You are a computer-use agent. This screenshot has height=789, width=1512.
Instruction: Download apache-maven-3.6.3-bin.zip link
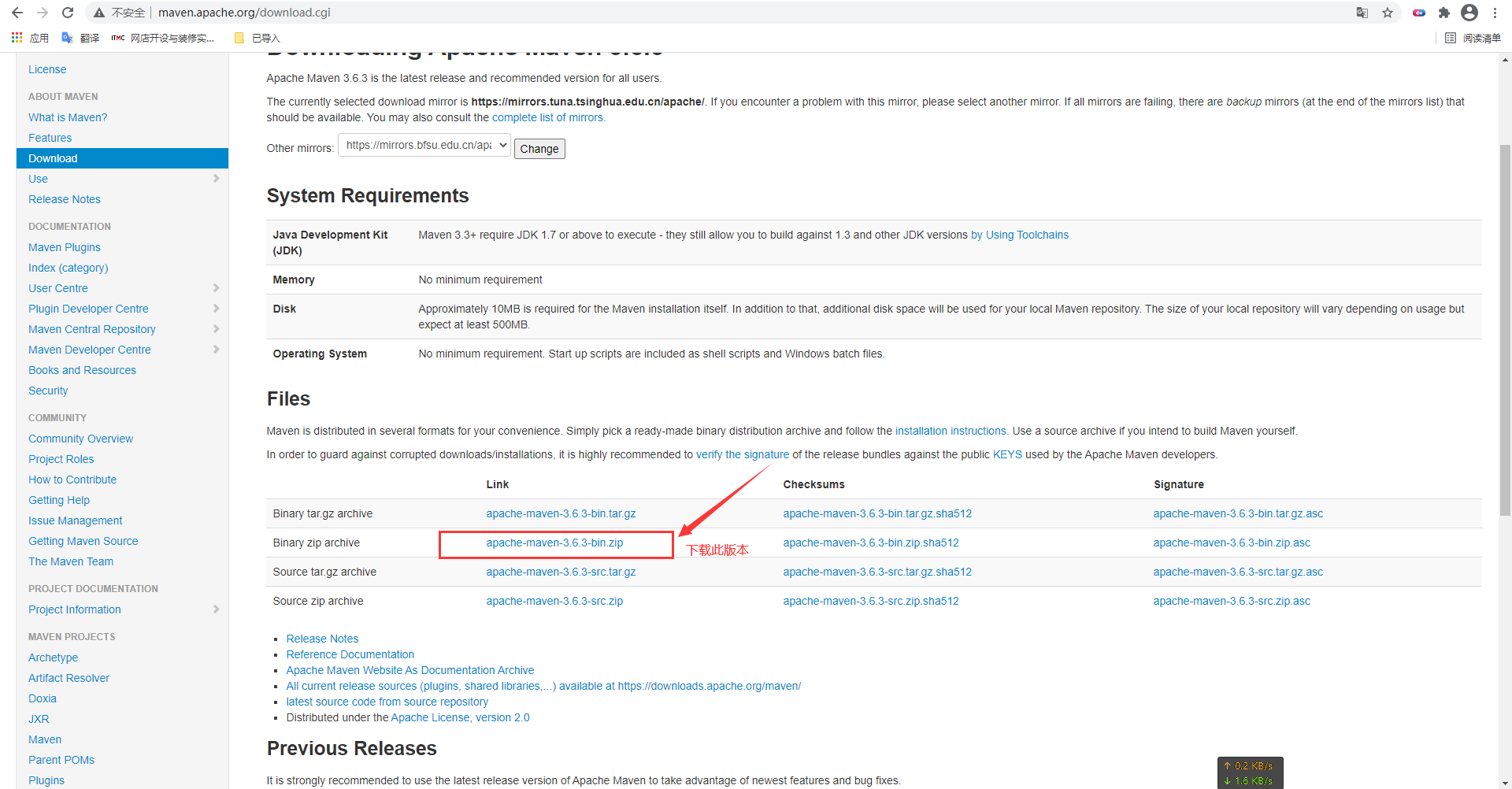click(x=554, y=543)
